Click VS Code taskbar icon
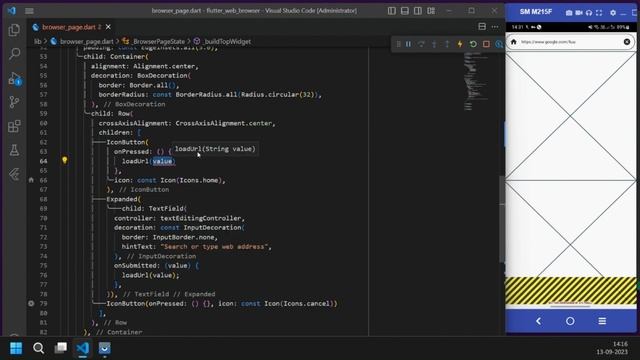The width and height of the screenshot is (640, 360). (82, 348)
